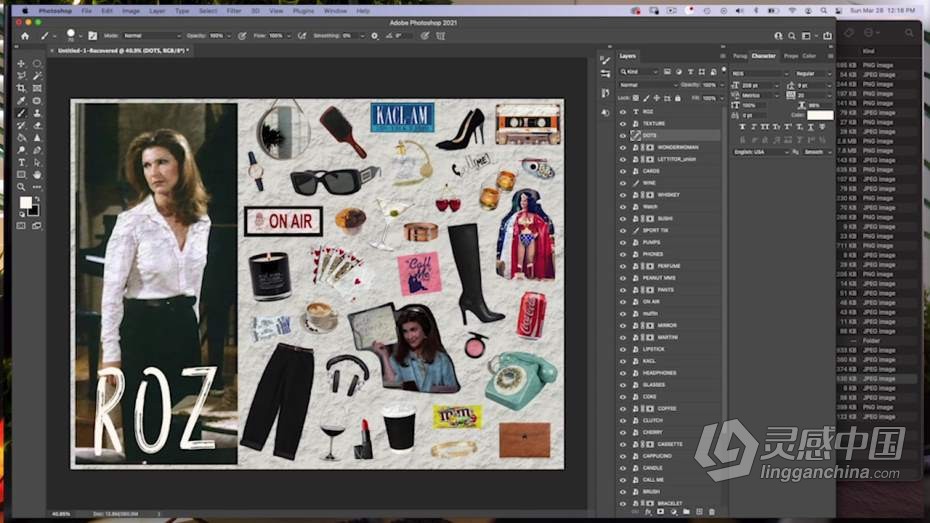Toggle visibility of DOTS layer
This screenshot has width=930, height=523.
(623, 135)
